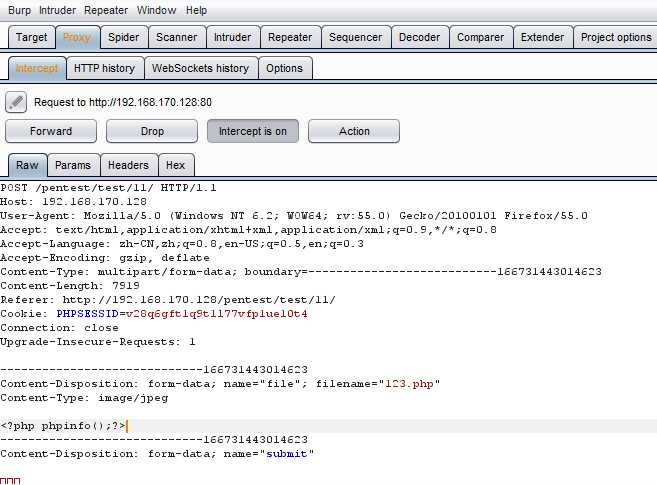The image size is (657, 485).
Task: Click the Upgrade-Insecure-Requests: 1 line
Action: pos(98,342)
